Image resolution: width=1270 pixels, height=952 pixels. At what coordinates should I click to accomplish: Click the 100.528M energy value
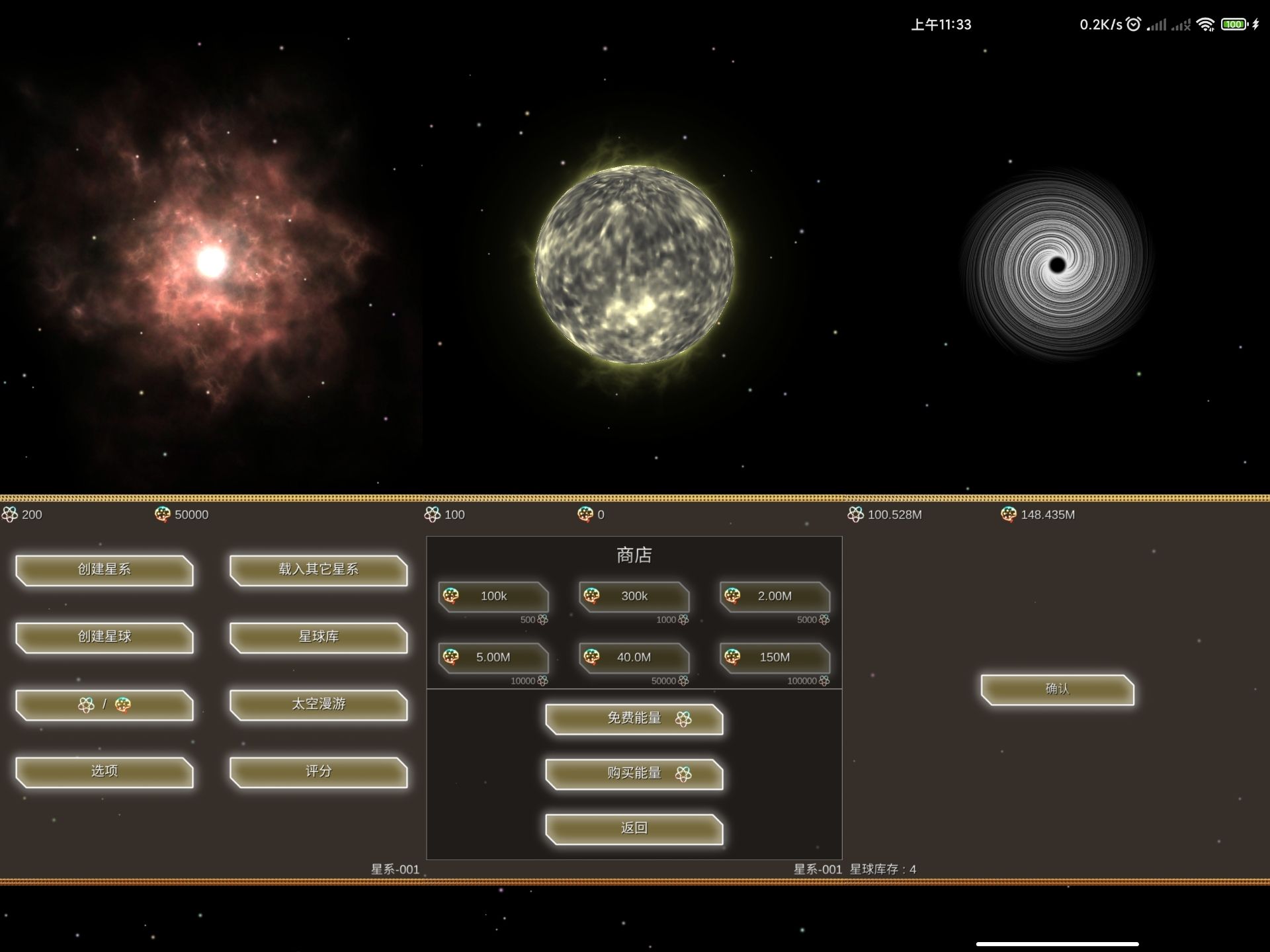pos(894,514)
